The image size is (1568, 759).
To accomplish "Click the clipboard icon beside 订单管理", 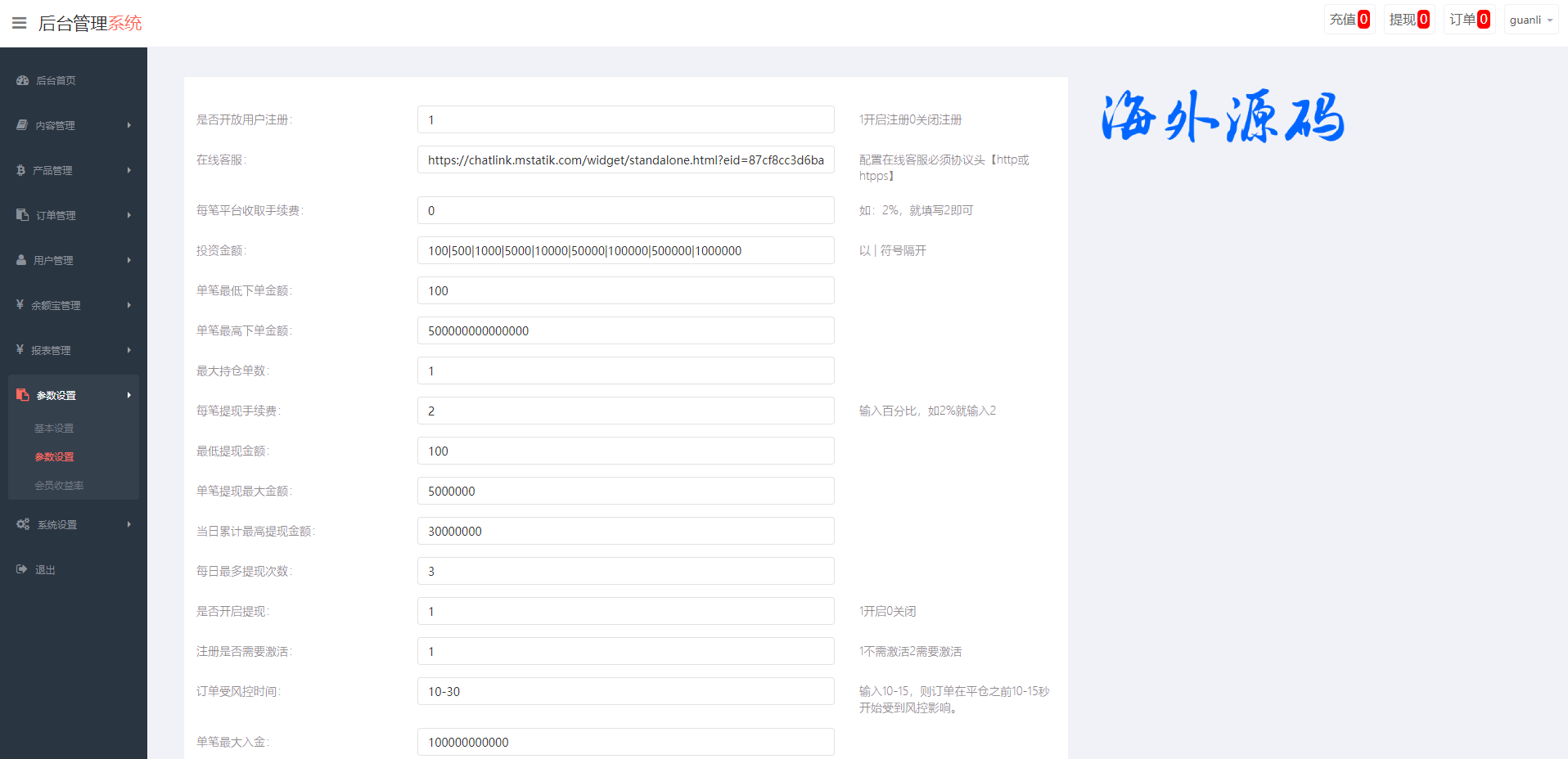I will pos(22,215).
